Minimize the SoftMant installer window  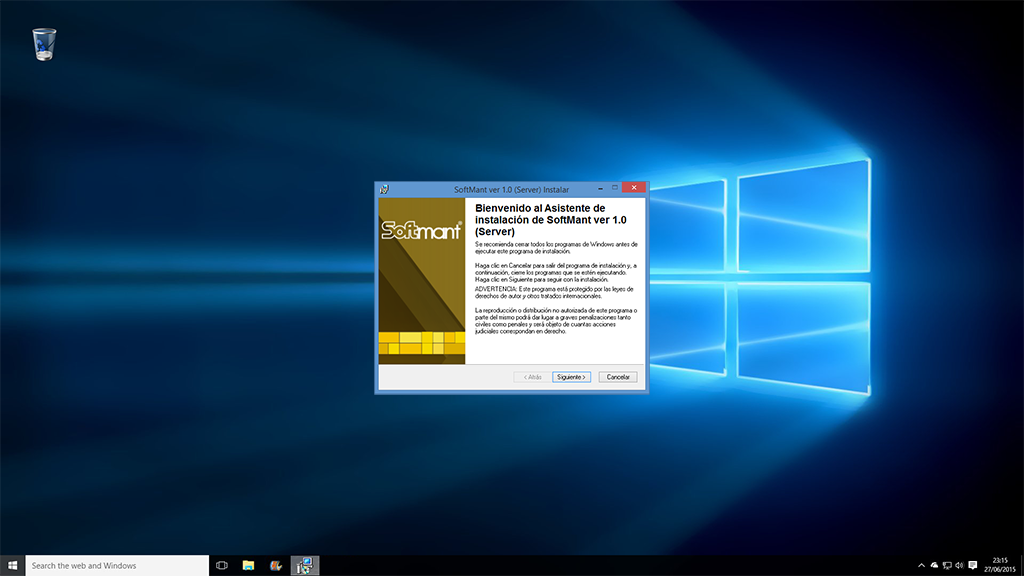point(599,188)
